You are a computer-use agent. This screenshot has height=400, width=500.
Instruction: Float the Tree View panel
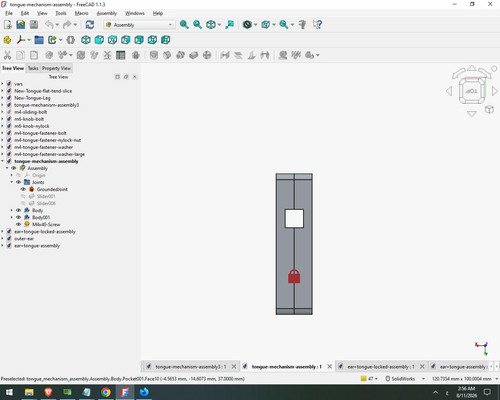coord(126,77)
